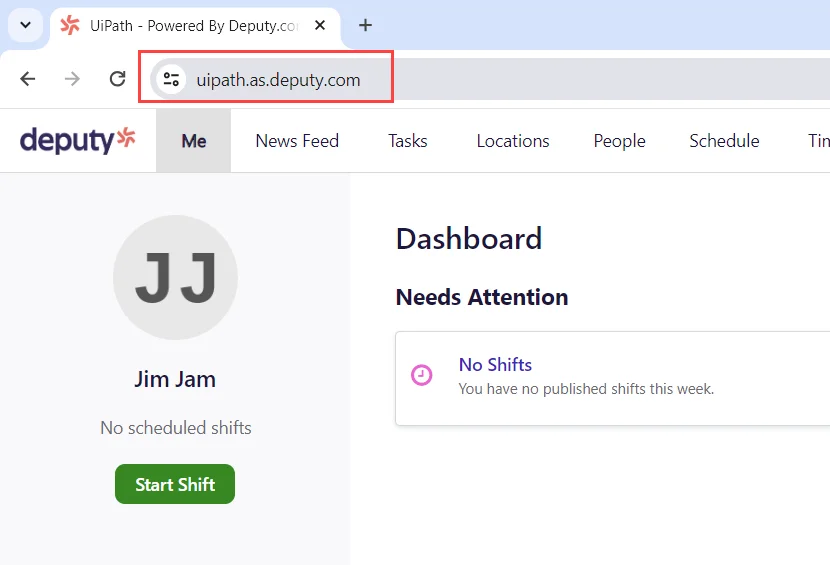
Task: Click the No Shifts link
Action: [x=495, y=365]
